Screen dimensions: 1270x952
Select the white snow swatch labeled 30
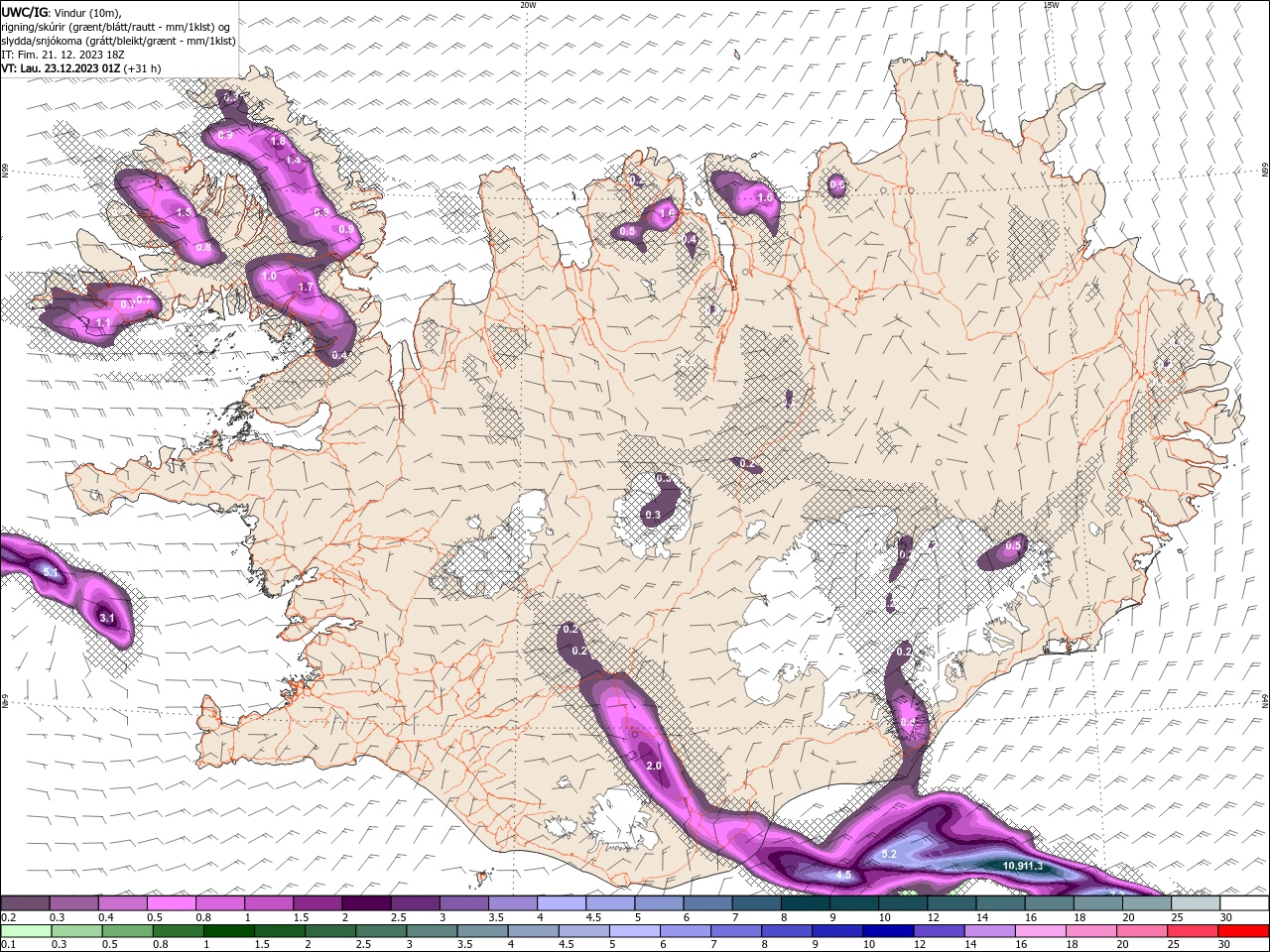tap(1244, 903)
